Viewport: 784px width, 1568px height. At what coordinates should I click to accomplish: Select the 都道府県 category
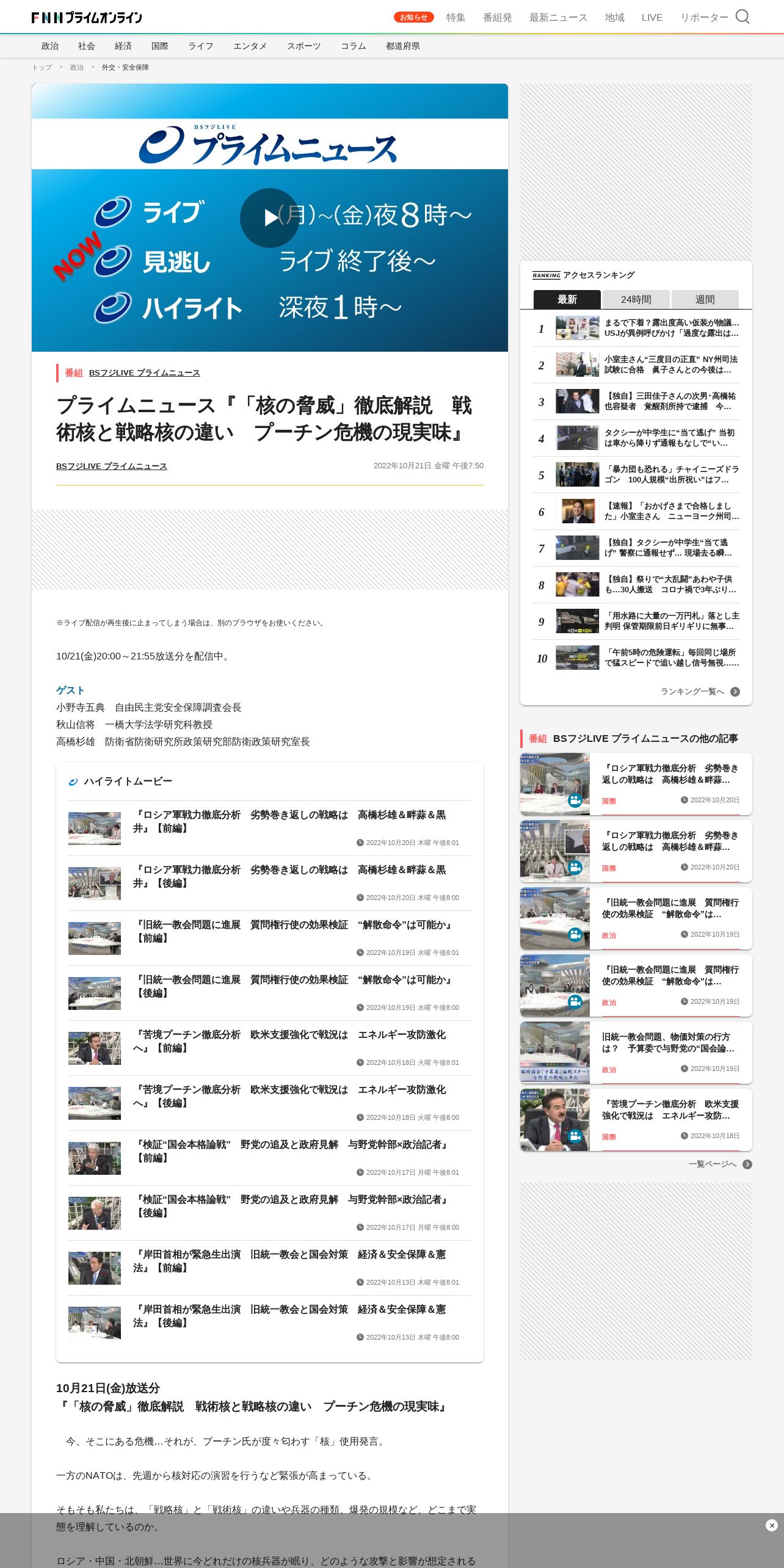coord(403,46)
